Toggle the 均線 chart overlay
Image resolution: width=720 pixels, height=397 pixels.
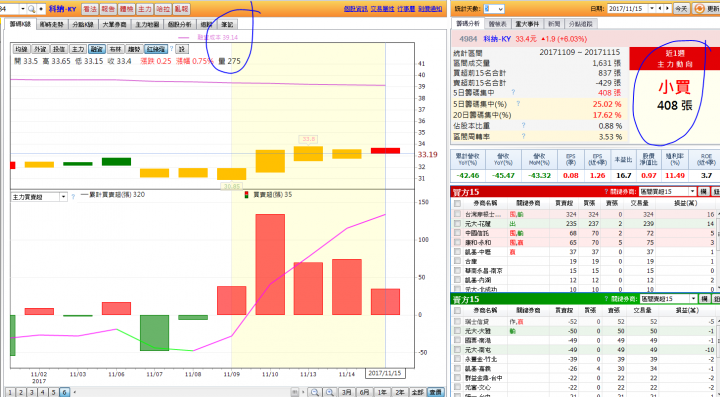[x=21, y=49]
